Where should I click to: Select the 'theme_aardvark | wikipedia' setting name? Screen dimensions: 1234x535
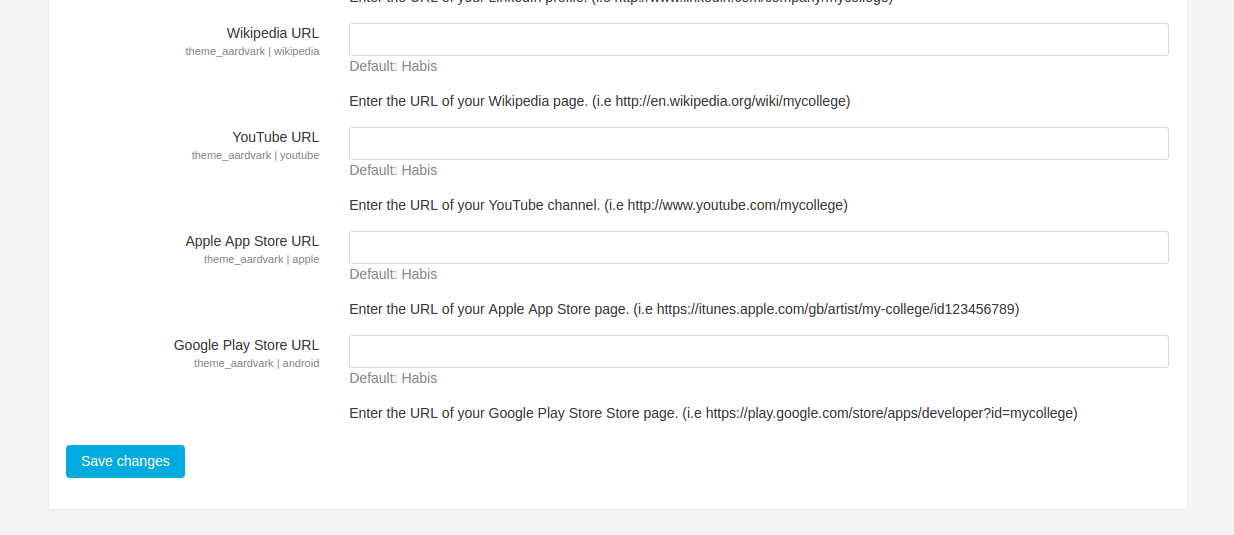(252, 51)
